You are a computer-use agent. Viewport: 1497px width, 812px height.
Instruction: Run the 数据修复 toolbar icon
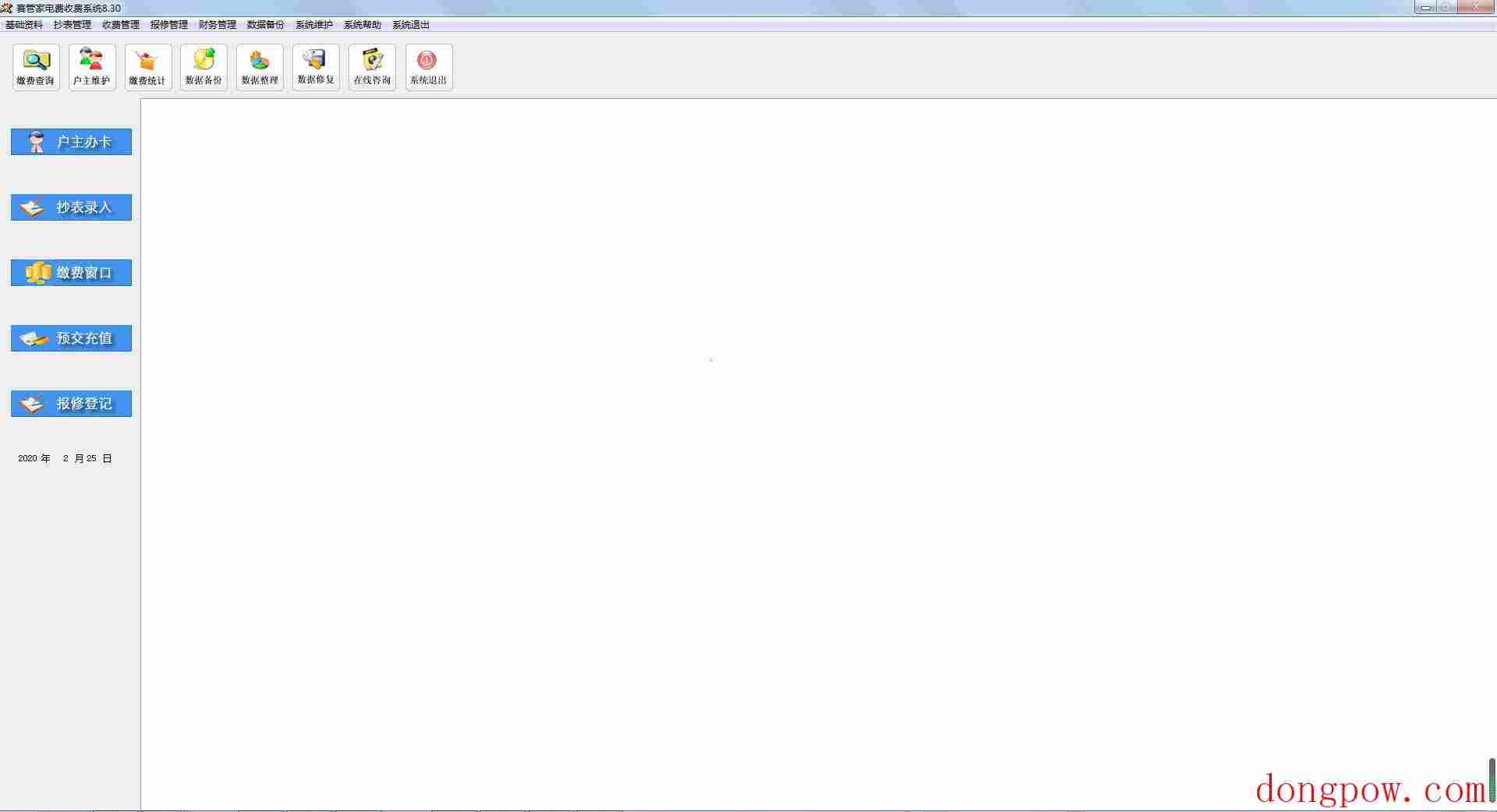316,67
